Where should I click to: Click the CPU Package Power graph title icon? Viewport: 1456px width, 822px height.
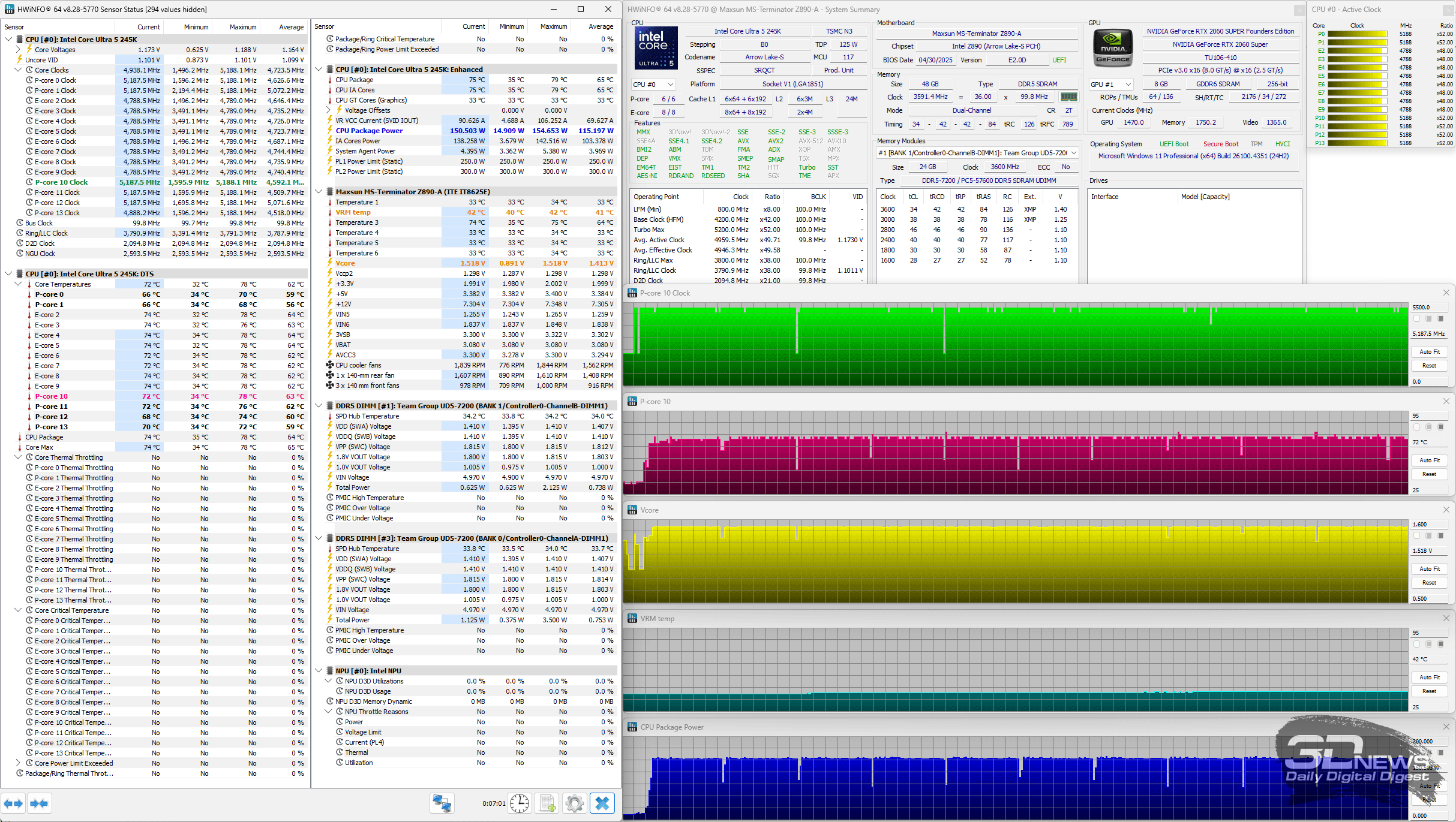632,727
